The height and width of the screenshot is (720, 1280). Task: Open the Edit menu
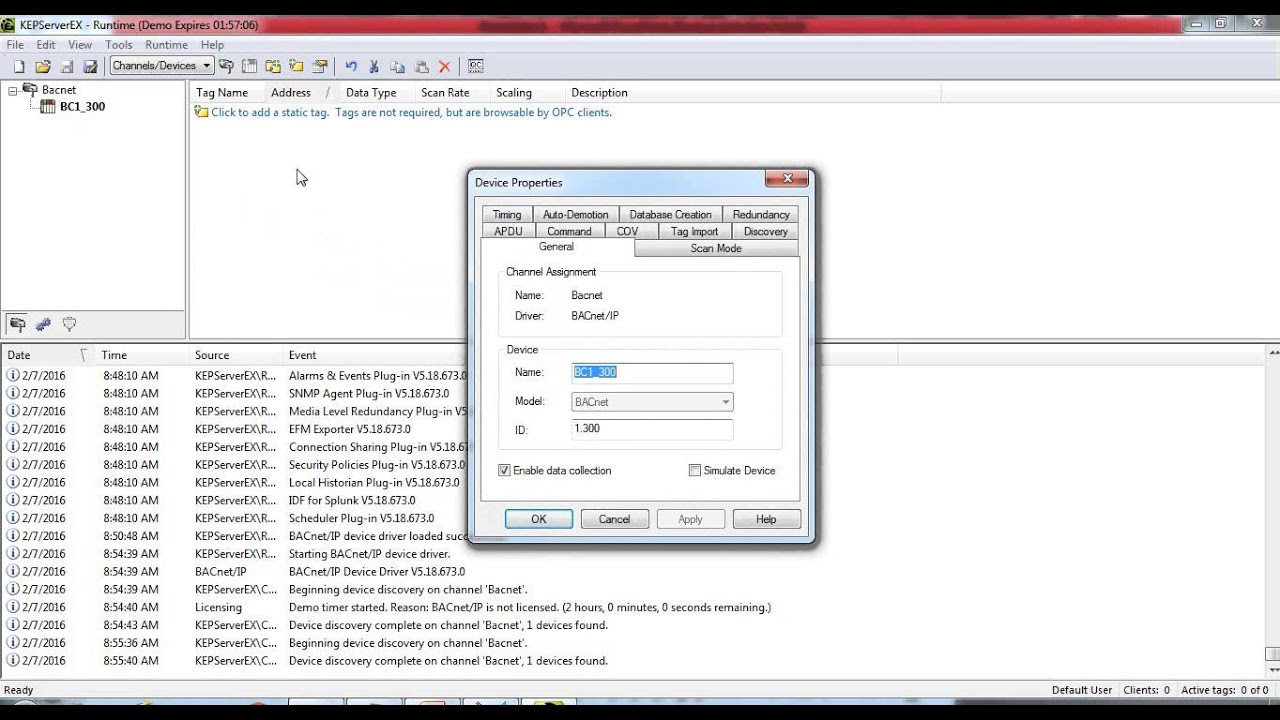(46, 45)
